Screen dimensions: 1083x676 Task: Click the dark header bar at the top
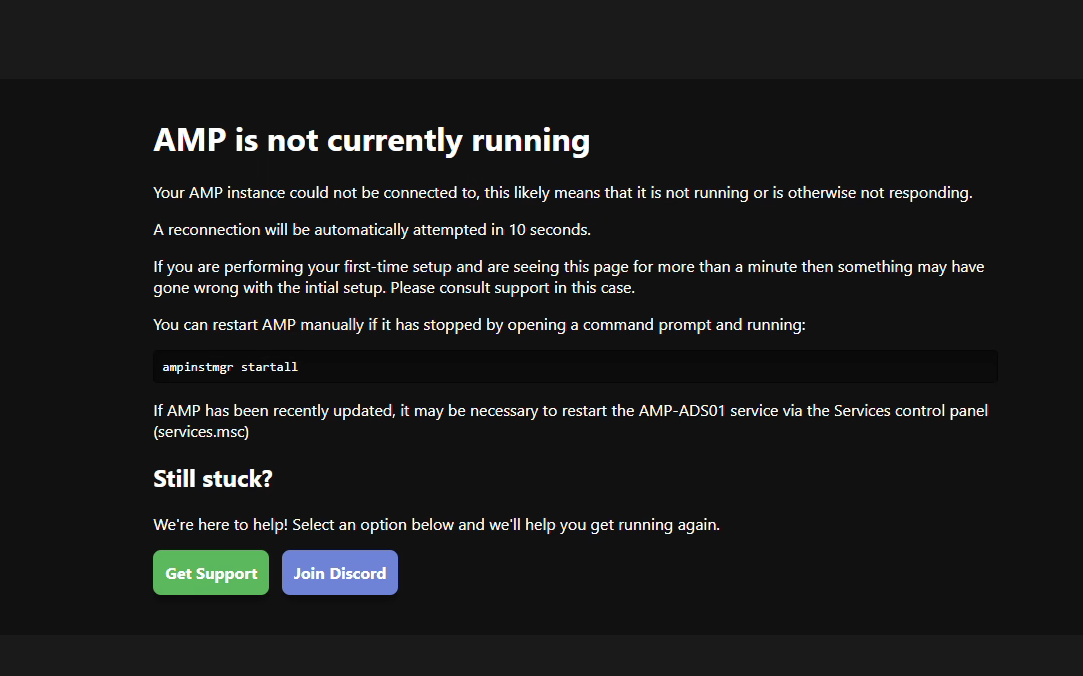point(542,39)
